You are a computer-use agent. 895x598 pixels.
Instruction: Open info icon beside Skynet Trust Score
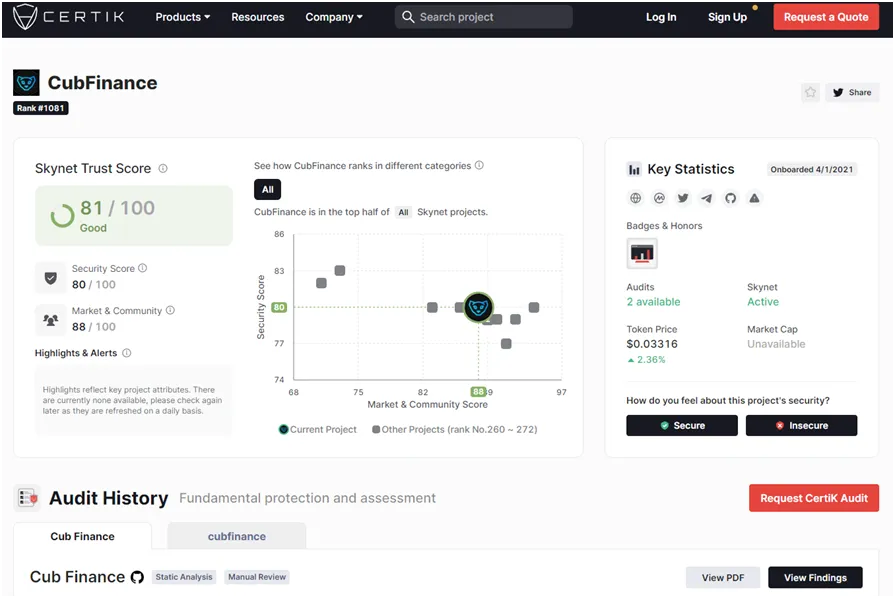pos(163,168)
